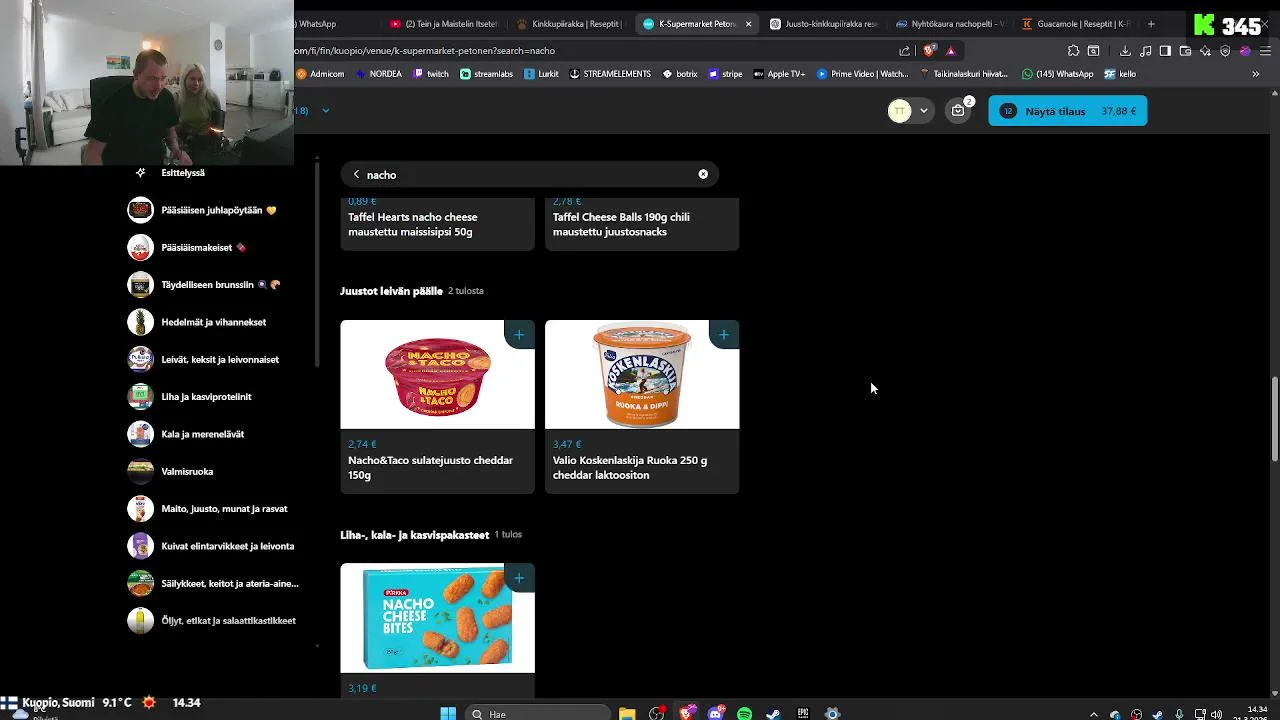Click the page vertical scrollbar thumb
1280x720 pixels.
click(1274, 418)
